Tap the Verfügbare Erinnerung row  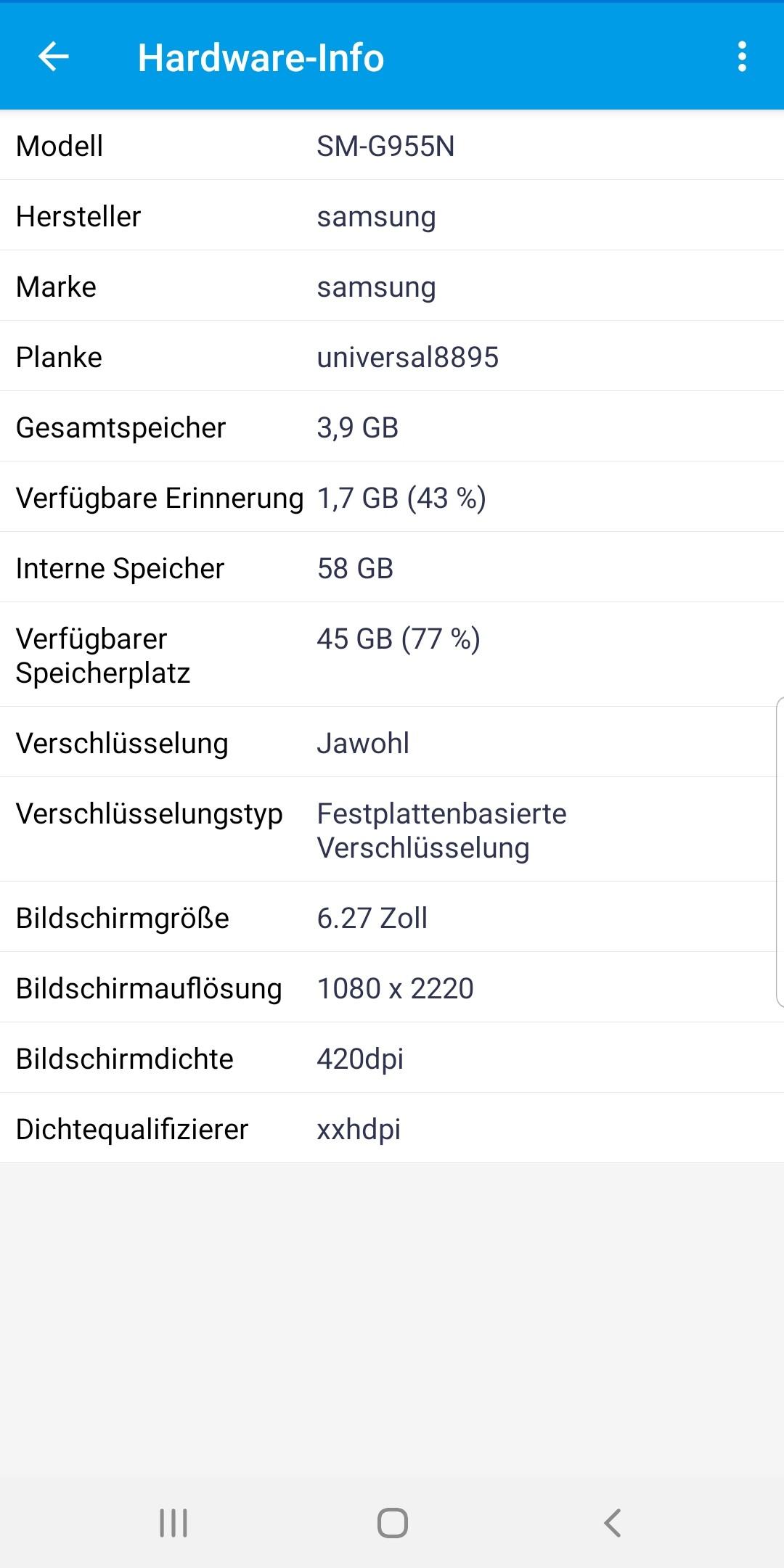pos(392,497)
